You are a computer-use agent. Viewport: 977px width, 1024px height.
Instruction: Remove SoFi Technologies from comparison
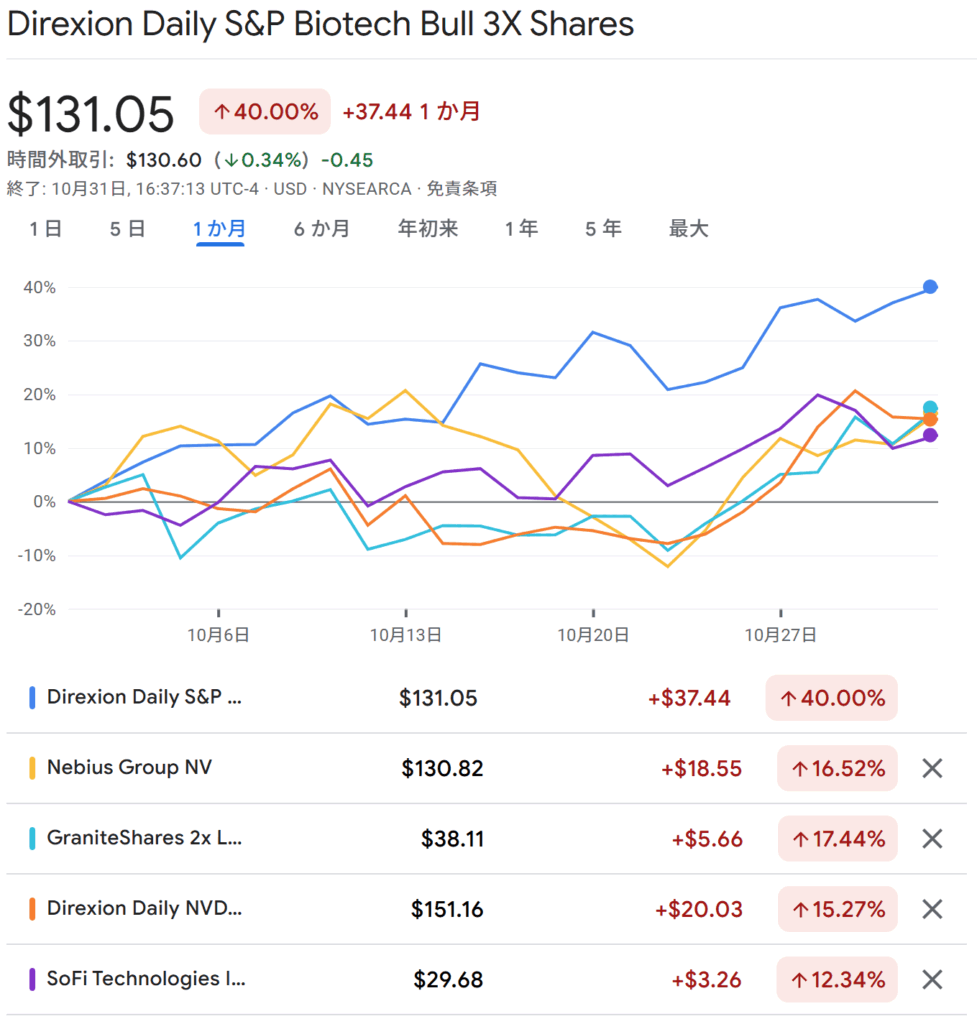[x=931, y=979]
